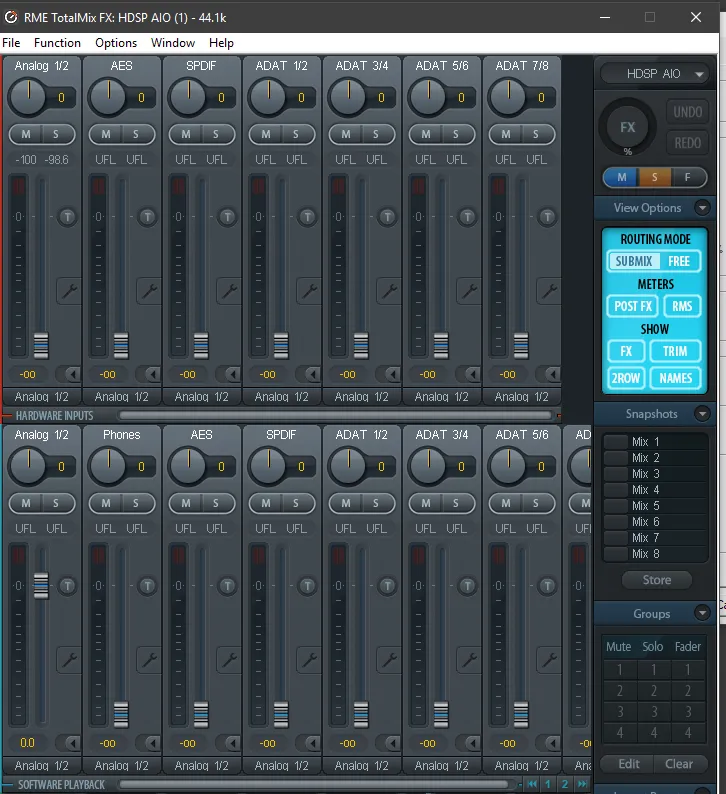Toggle RMS meters option

point(682,306)
